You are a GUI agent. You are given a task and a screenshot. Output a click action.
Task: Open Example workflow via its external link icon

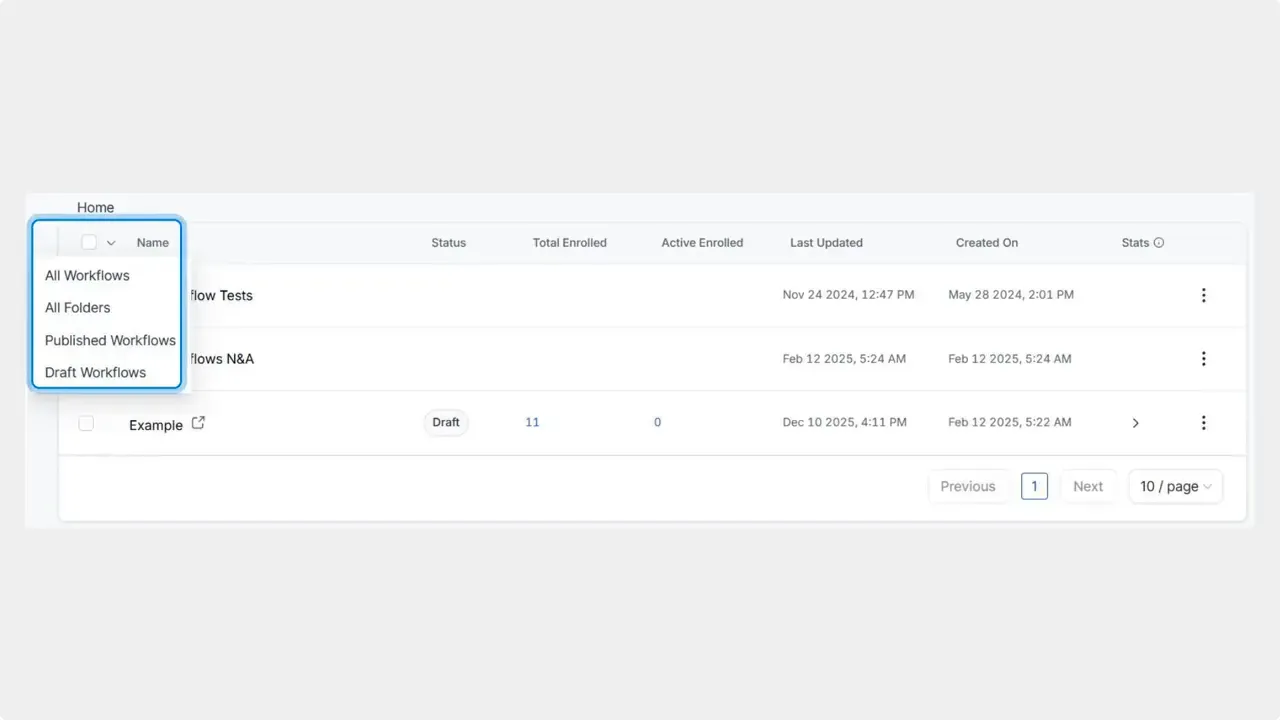tap(197, 423)
